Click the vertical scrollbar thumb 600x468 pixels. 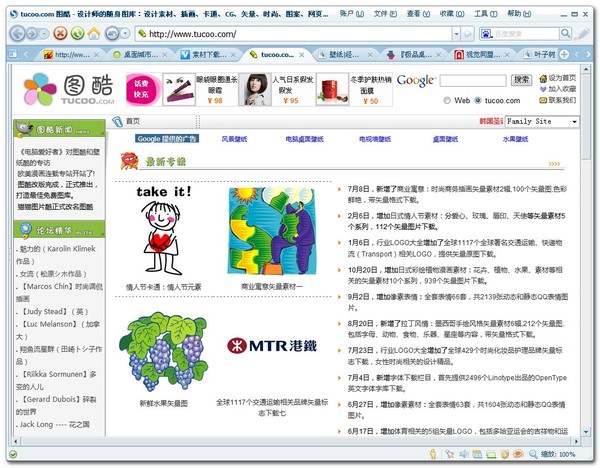(x=585, y=117)
